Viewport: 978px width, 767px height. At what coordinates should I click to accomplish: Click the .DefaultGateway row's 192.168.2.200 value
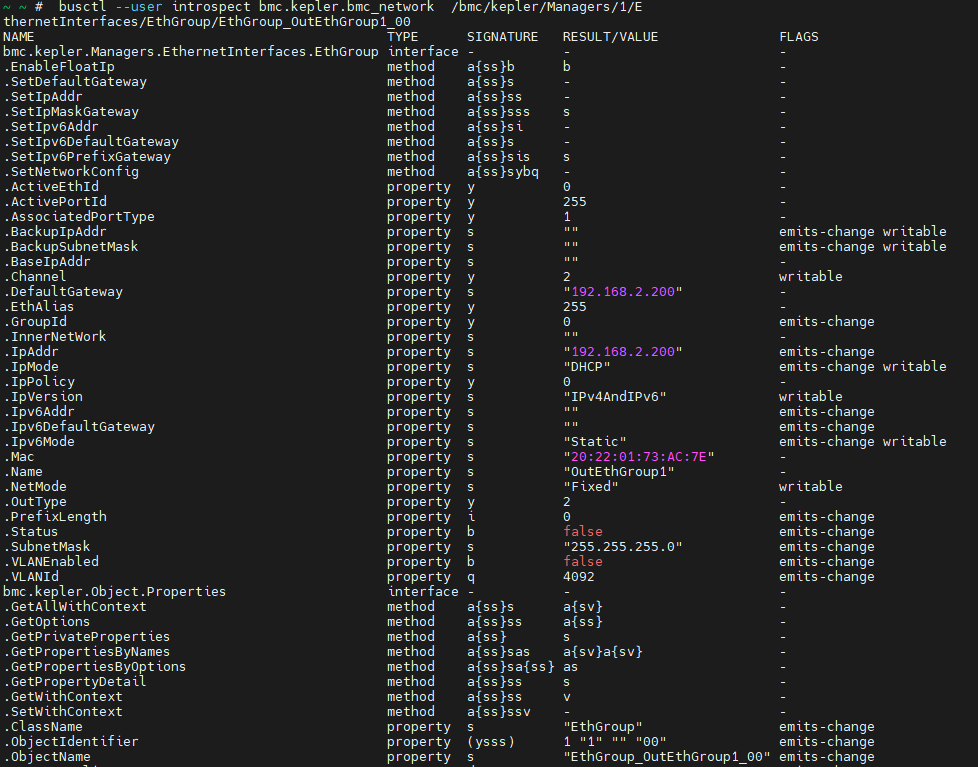point(622,292)
